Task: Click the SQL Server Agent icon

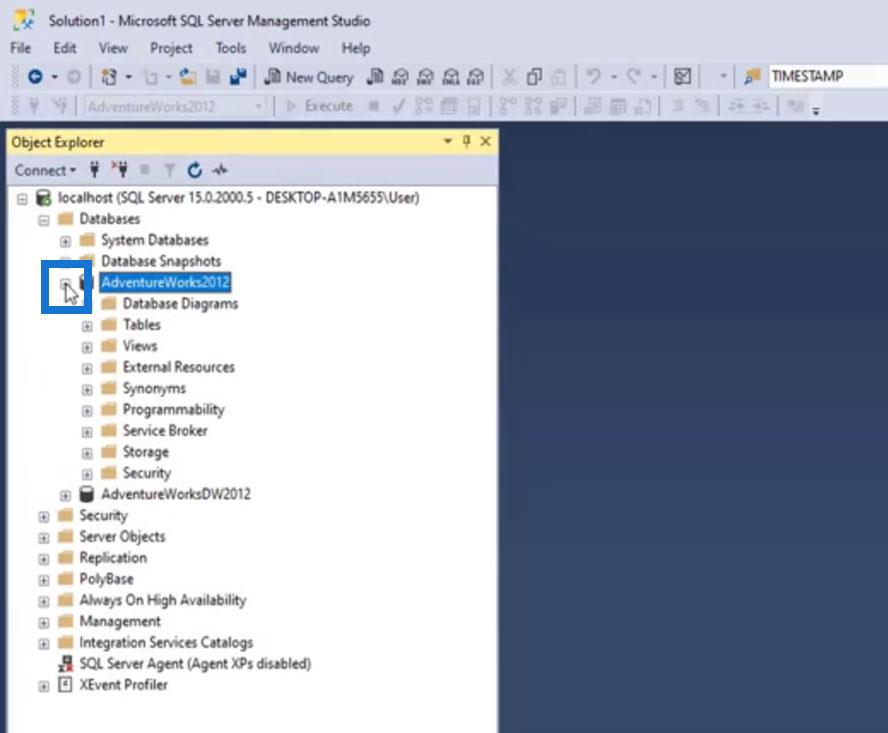Action: (66, 663)
